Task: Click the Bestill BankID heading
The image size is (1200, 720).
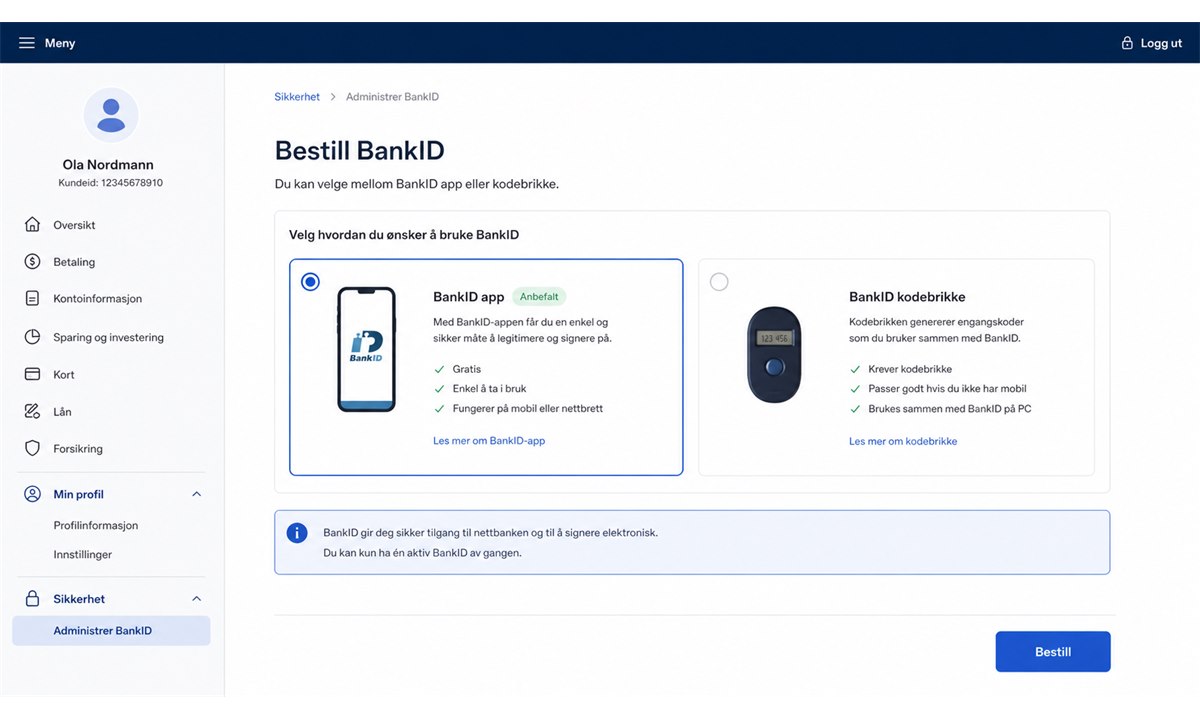Action: pos(360,151)
